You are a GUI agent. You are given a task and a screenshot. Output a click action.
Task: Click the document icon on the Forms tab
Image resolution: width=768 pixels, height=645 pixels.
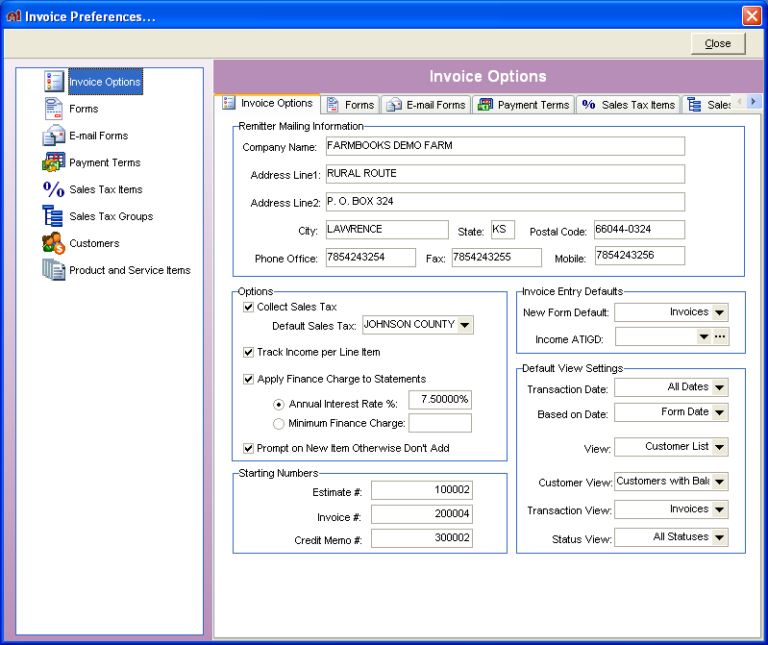333,105
